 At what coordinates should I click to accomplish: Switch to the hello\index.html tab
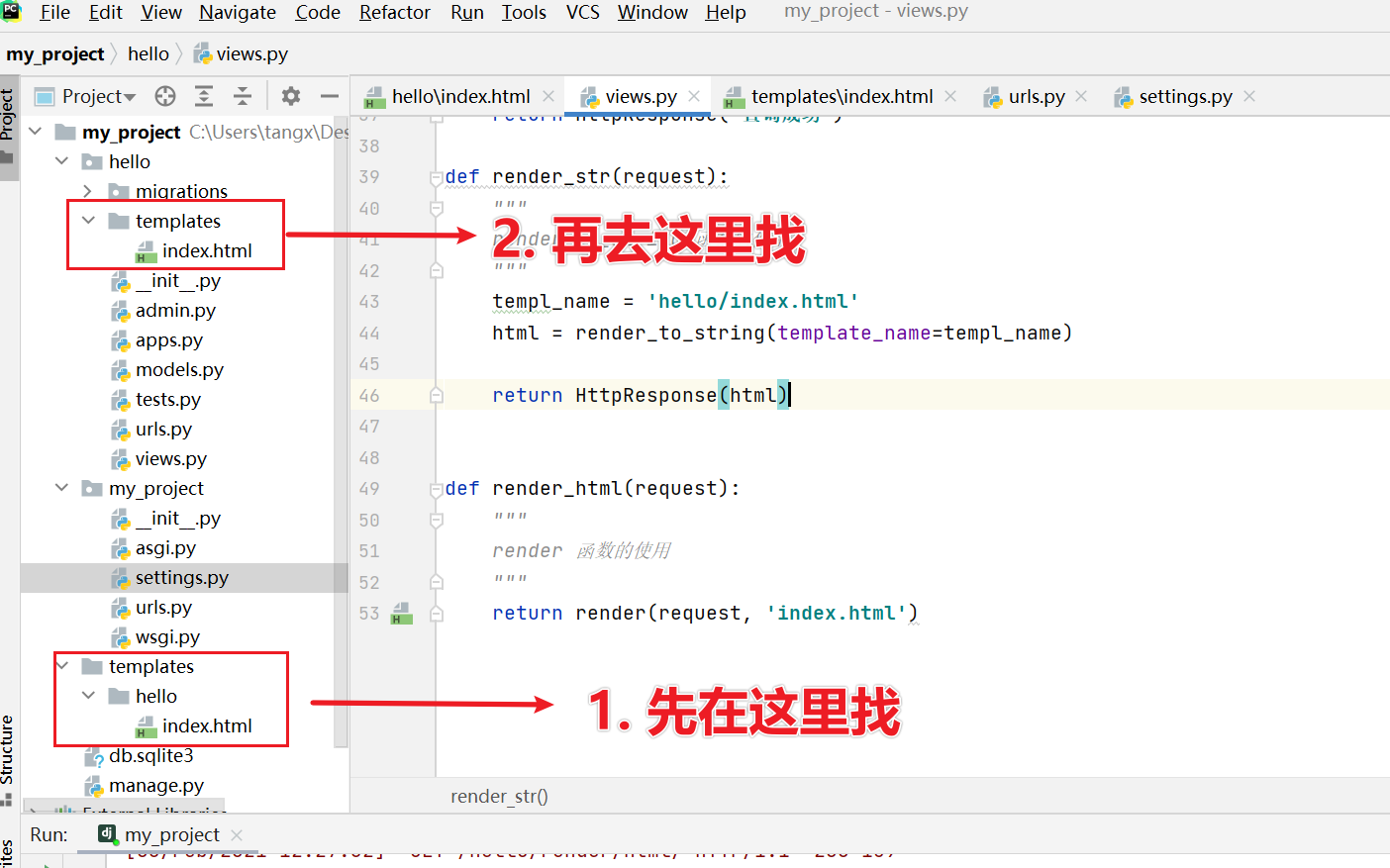[460, 96]
